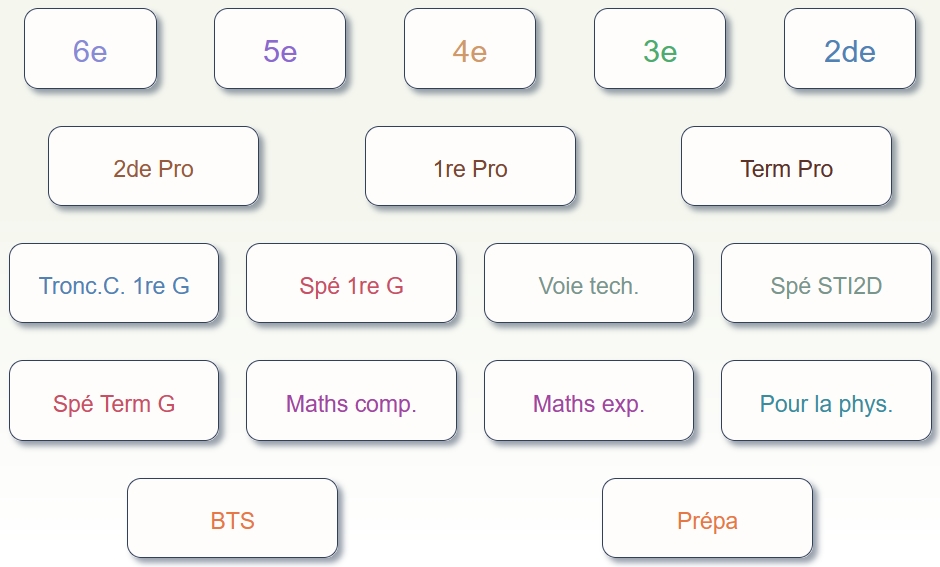The height and width of the screenshot is (567, 940).
Task: Select Maths comp. option
Action: (351, 402)
